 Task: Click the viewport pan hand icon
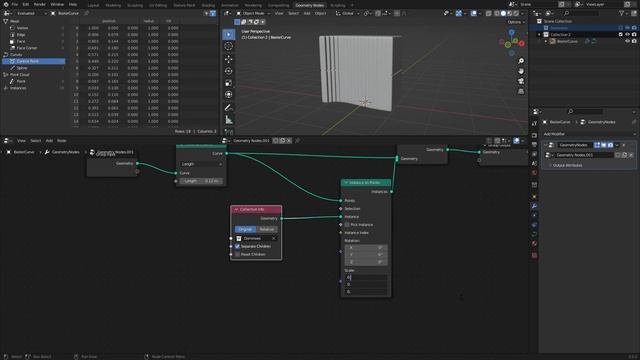(521, 71)
